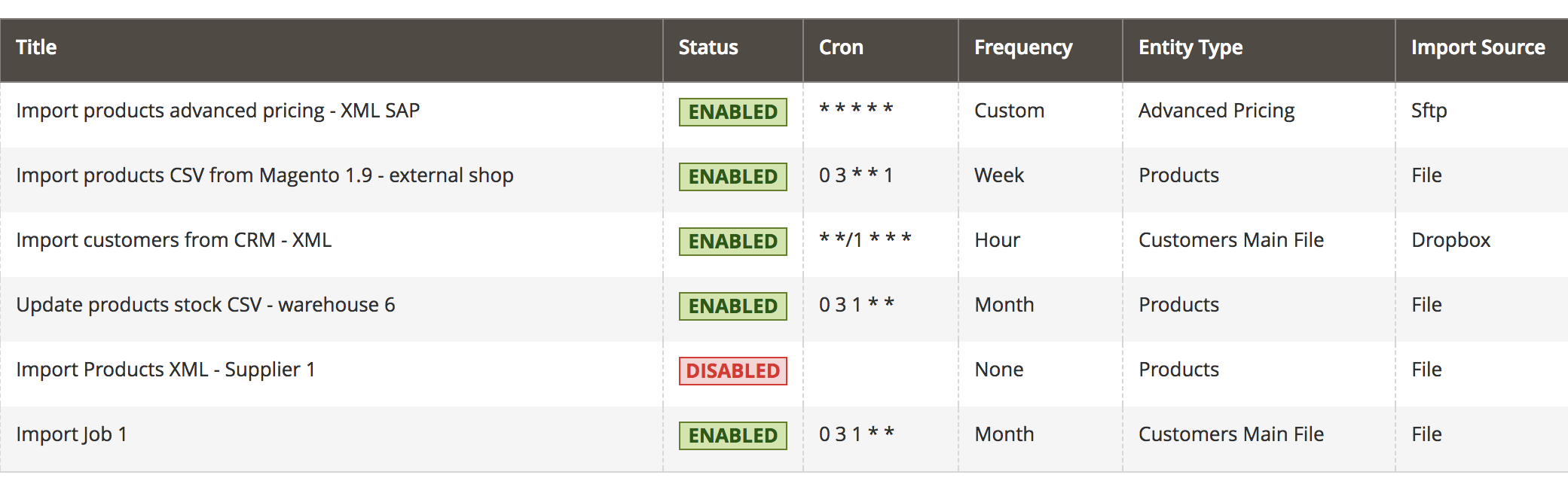The width and height of the screenshot is (1568, 478).
Task: Click ENABLED badge for advanced pricing import
Action: click(733, 112)
